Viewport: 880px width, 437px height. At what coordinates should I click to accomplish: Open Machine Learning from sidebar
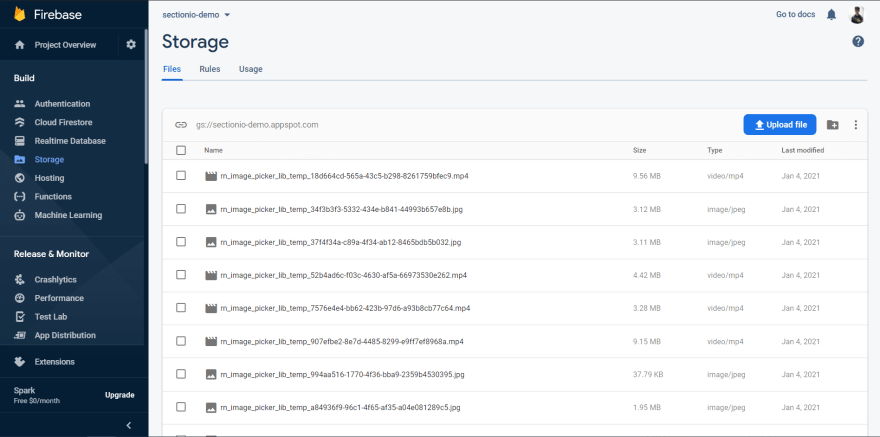click(68, 215)
